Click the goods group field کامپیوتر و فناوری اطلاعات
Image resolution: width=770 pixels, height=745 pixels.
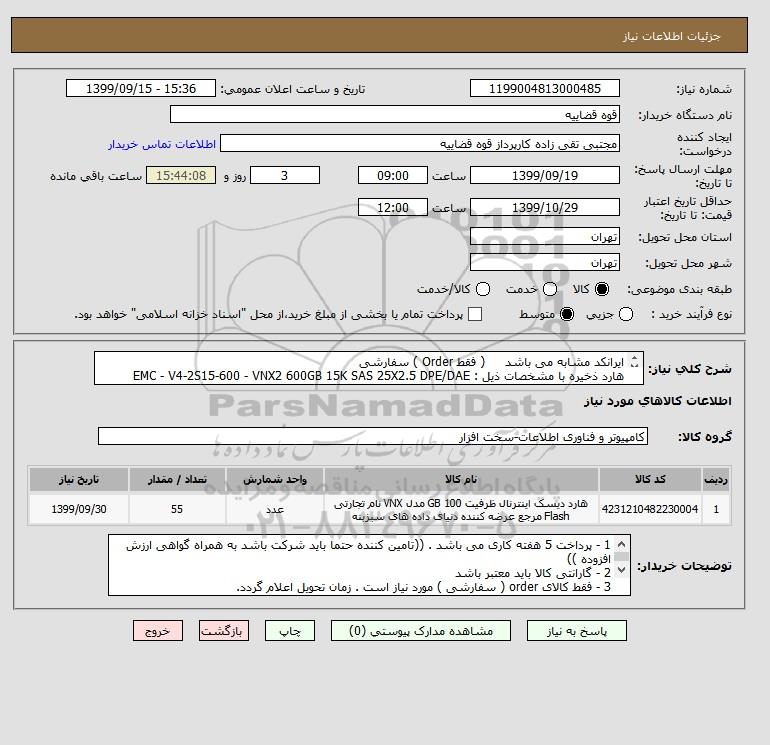373,436
